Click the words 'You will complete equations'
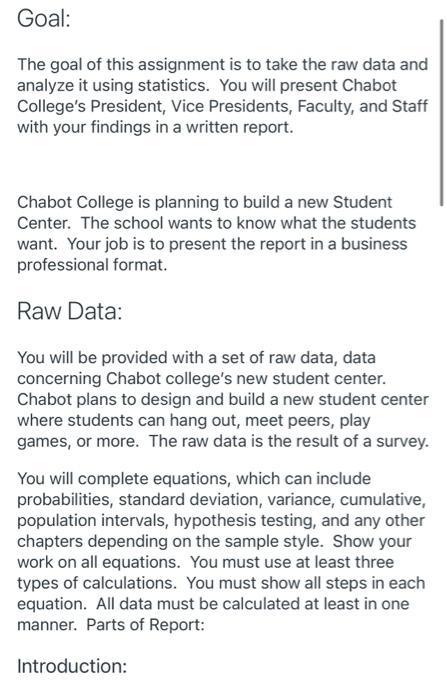This screenshot has height=700, width=447. click(x=124, y=479)
